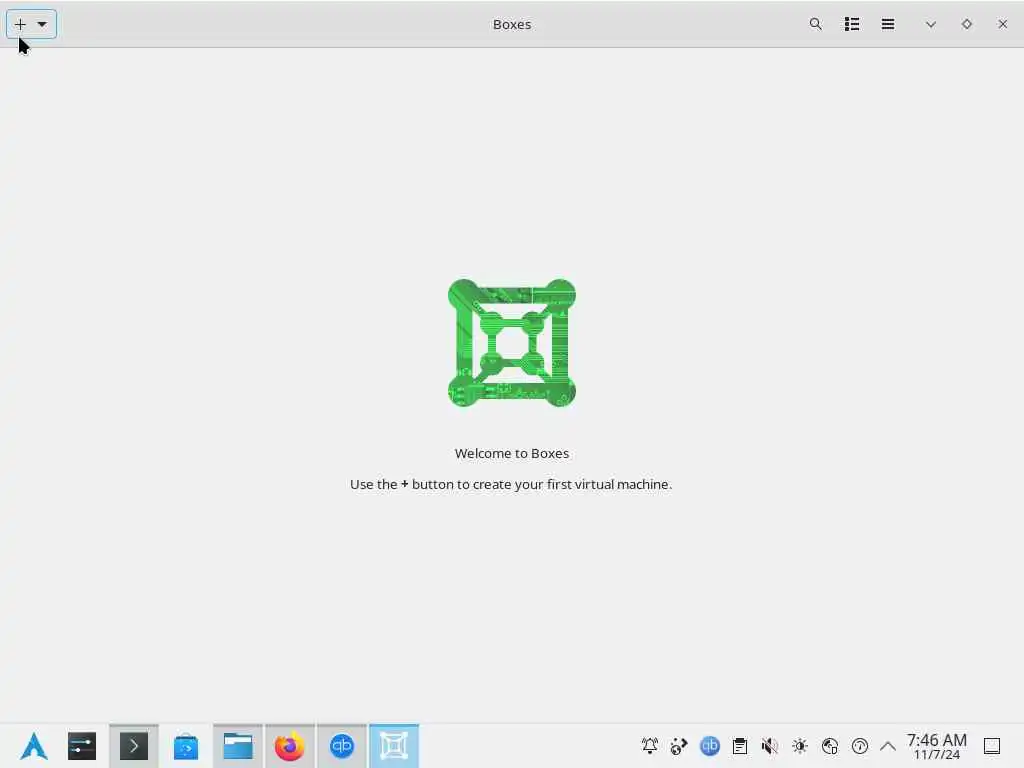Click the show desktop button
The height and width of the screenshot is (768, 1024).
[992, 746]
